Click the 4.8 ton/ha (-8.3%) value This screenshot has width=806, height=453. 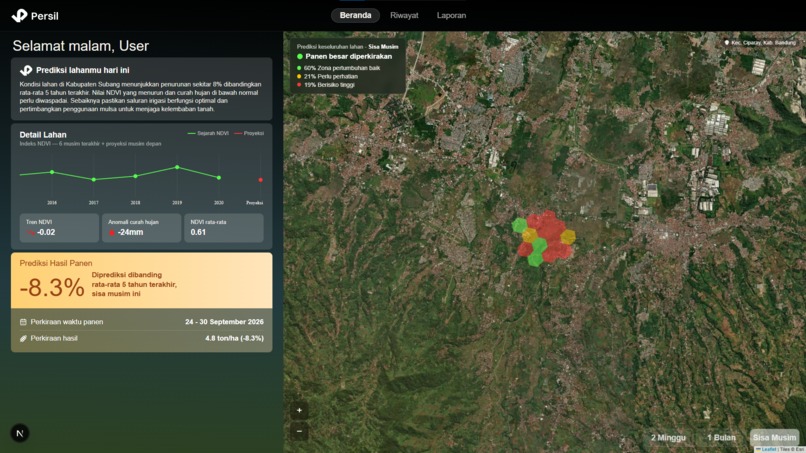pyautogui.click(x=234, y=338)
